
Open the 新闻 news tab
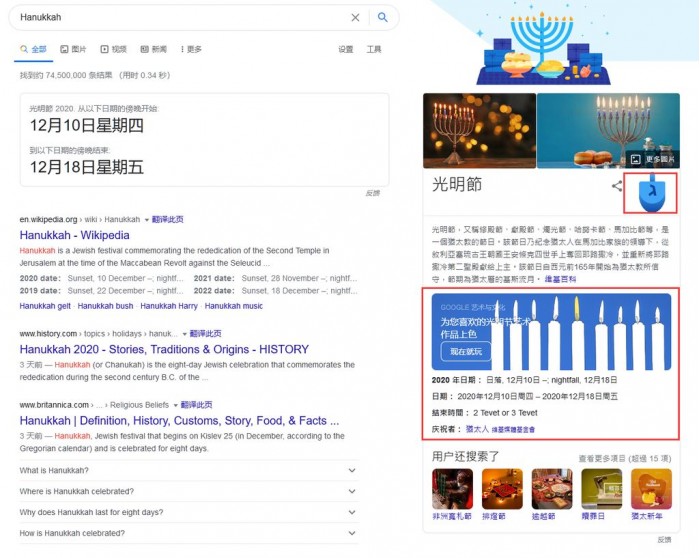pos(153,49)
